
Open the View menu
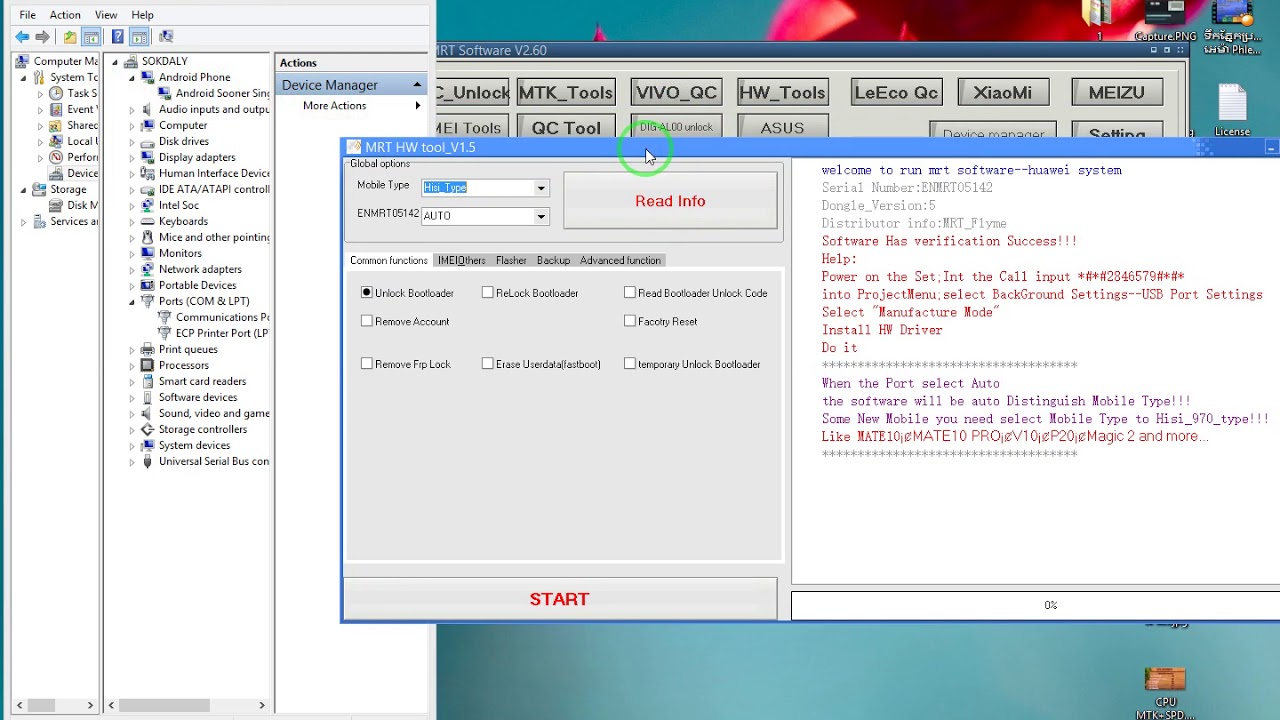pyautogui.click(x=106, y=15)
